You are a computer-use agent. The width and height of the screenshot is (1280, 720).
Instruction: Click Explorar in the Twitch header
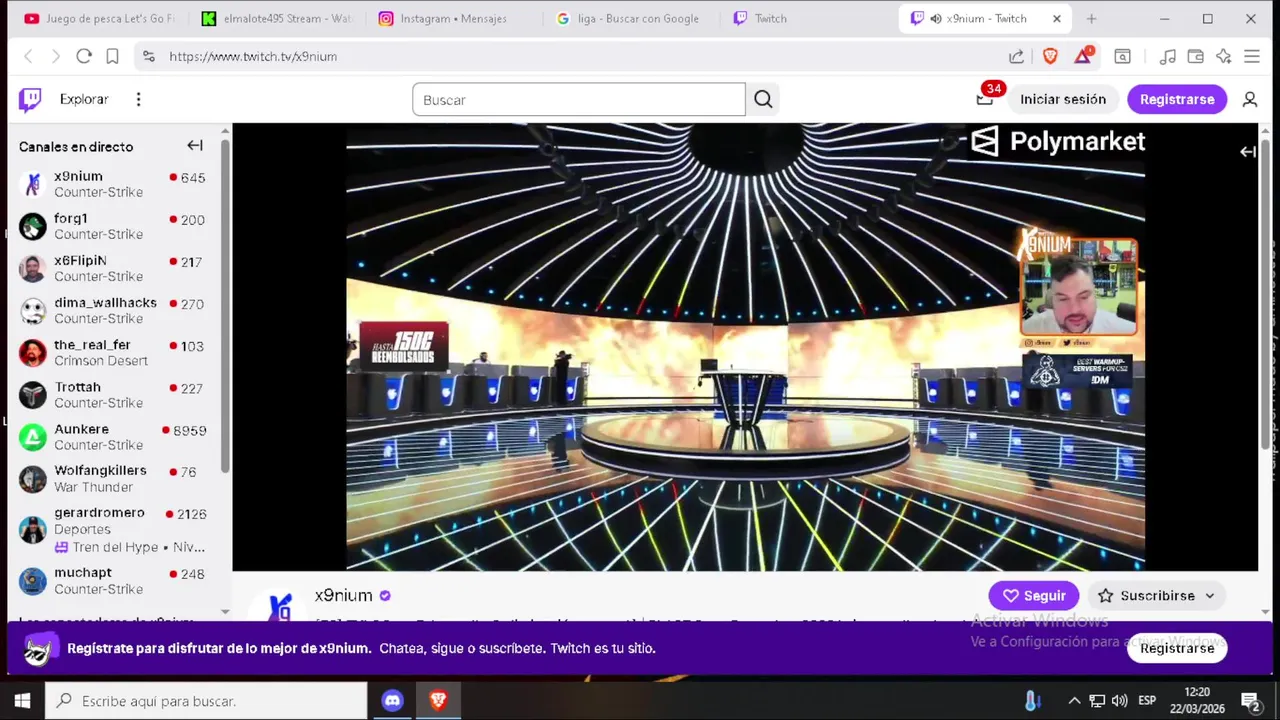click(83, 99)
